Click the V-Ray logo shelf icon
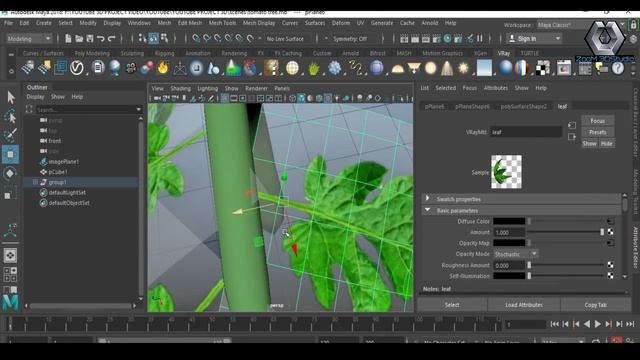The image size is (640, 360). pyautogui.click(x=77, y=68)
